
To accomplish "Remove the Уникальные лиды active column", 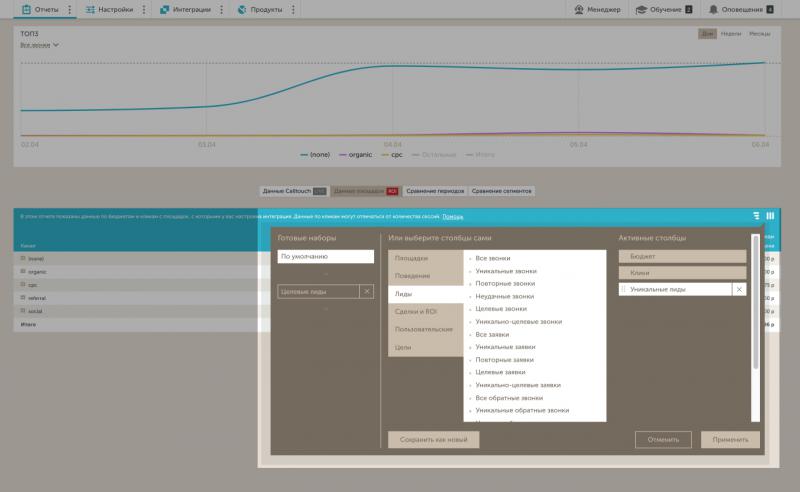I will tap(739, 289).
